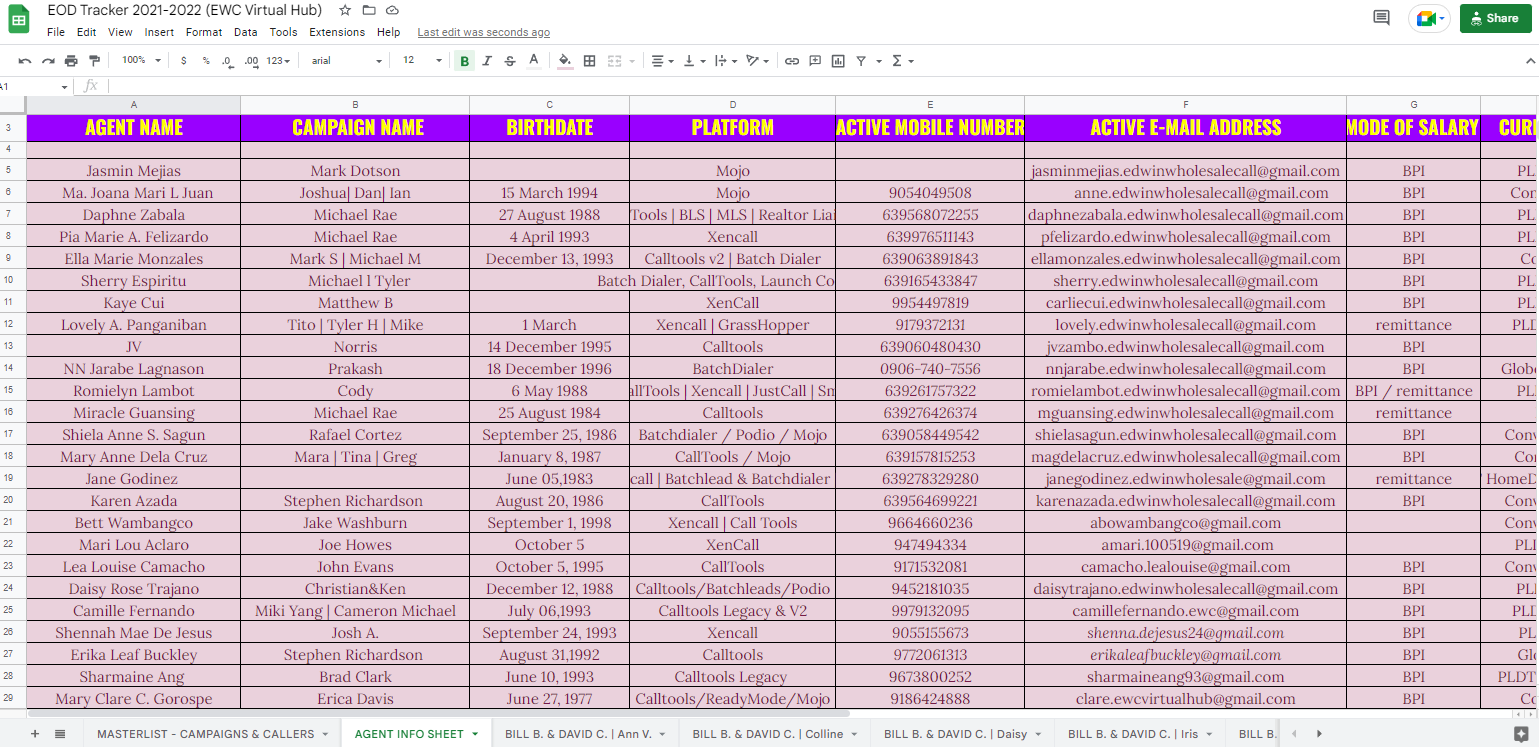
Task: Open the Extensions menu
Action: pos(337,32)
